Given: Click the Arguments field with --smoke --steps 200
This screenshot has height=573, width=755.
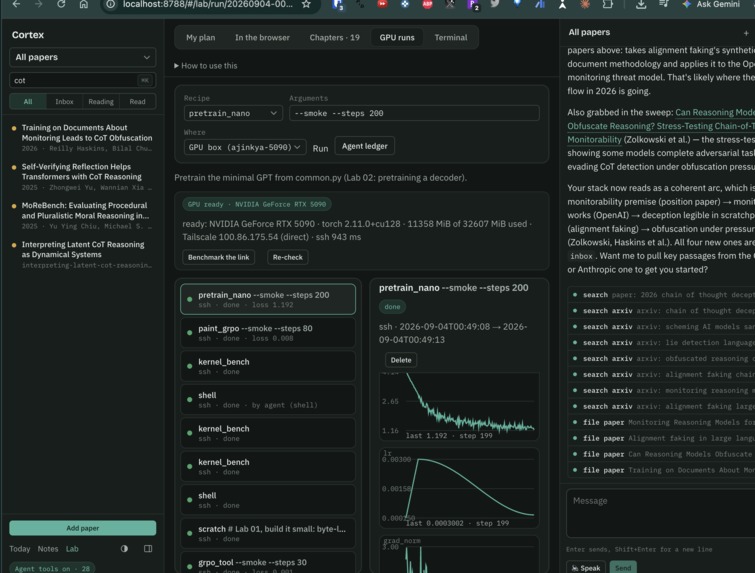Looking at the screenshot, I should (x=414, y=113).
